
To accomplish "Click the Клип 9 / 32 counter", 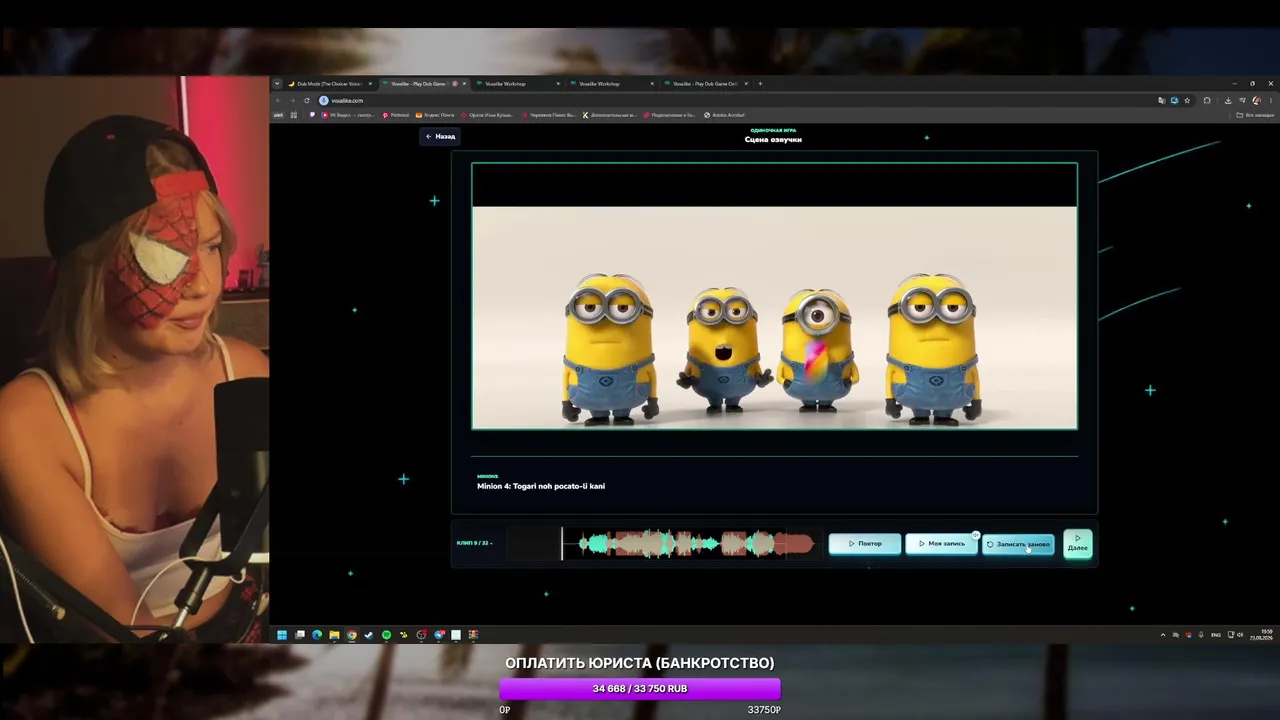I will click(x=474, y=543).
